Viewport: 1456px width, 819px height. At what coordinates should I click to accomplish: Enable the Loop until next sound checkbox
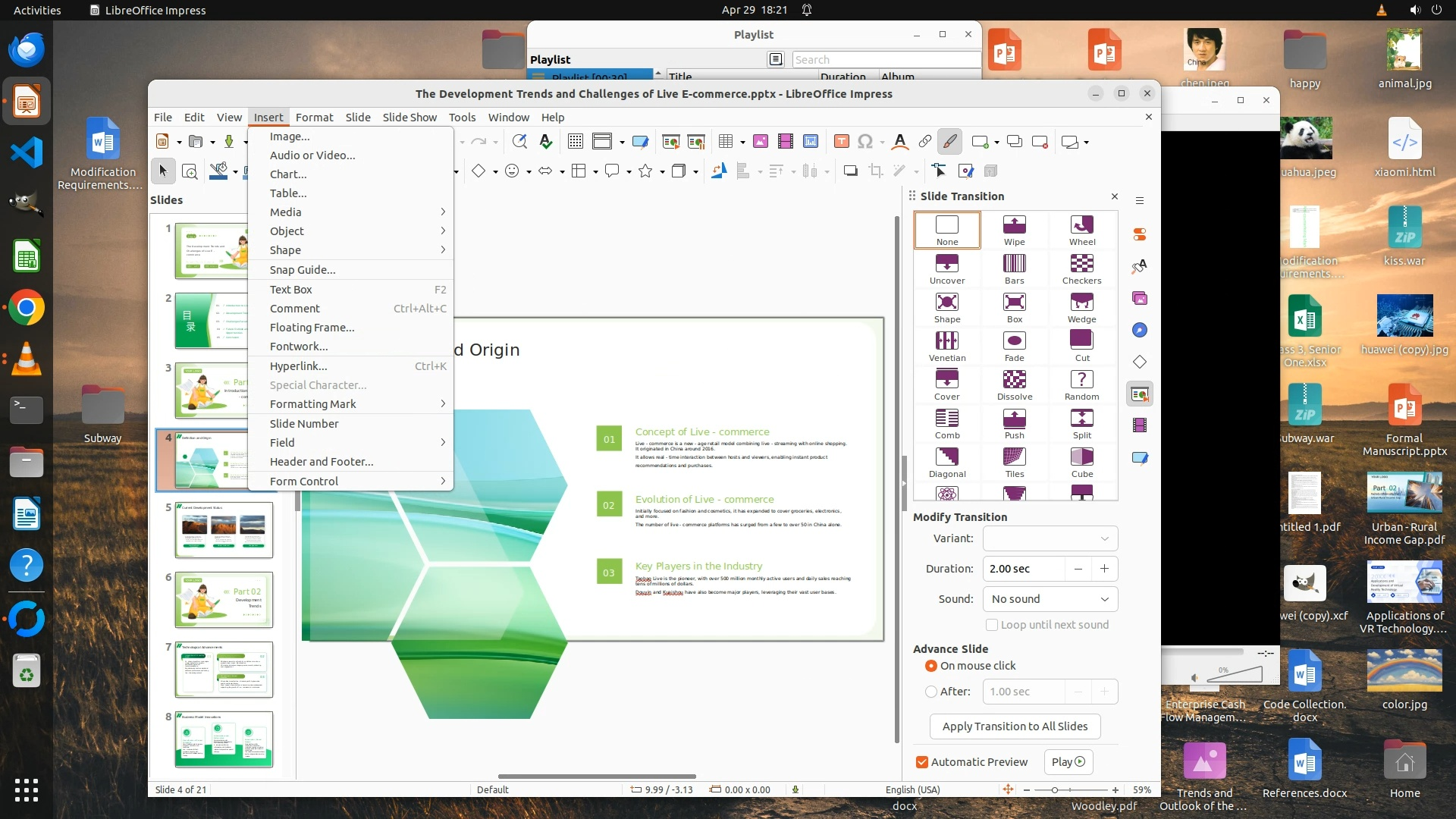[991, 625]
